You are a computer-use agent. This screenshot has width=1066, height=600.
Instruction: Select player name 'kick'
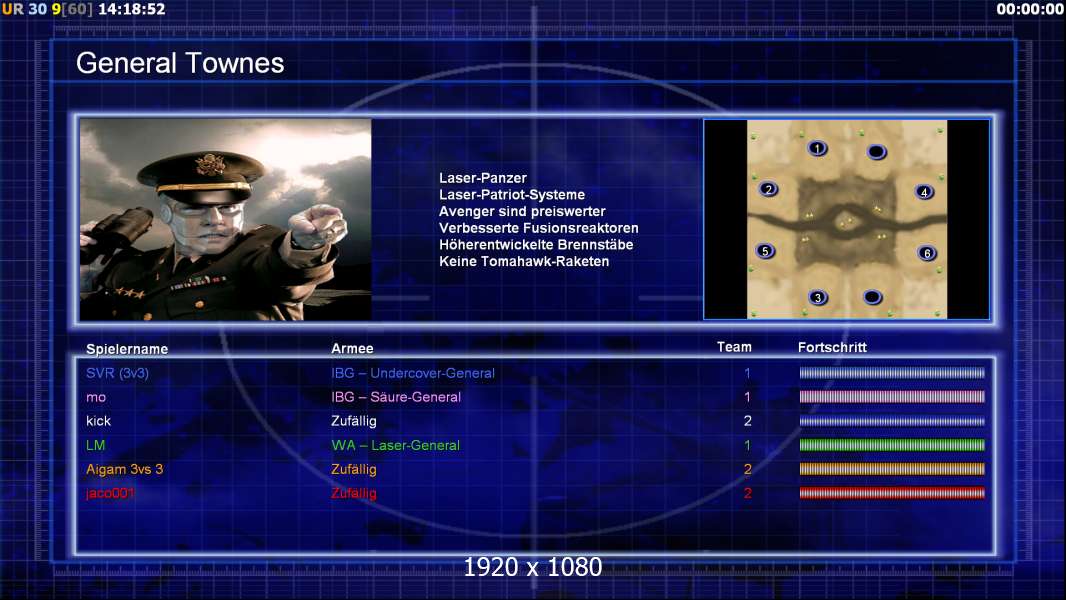click(99, 421)
